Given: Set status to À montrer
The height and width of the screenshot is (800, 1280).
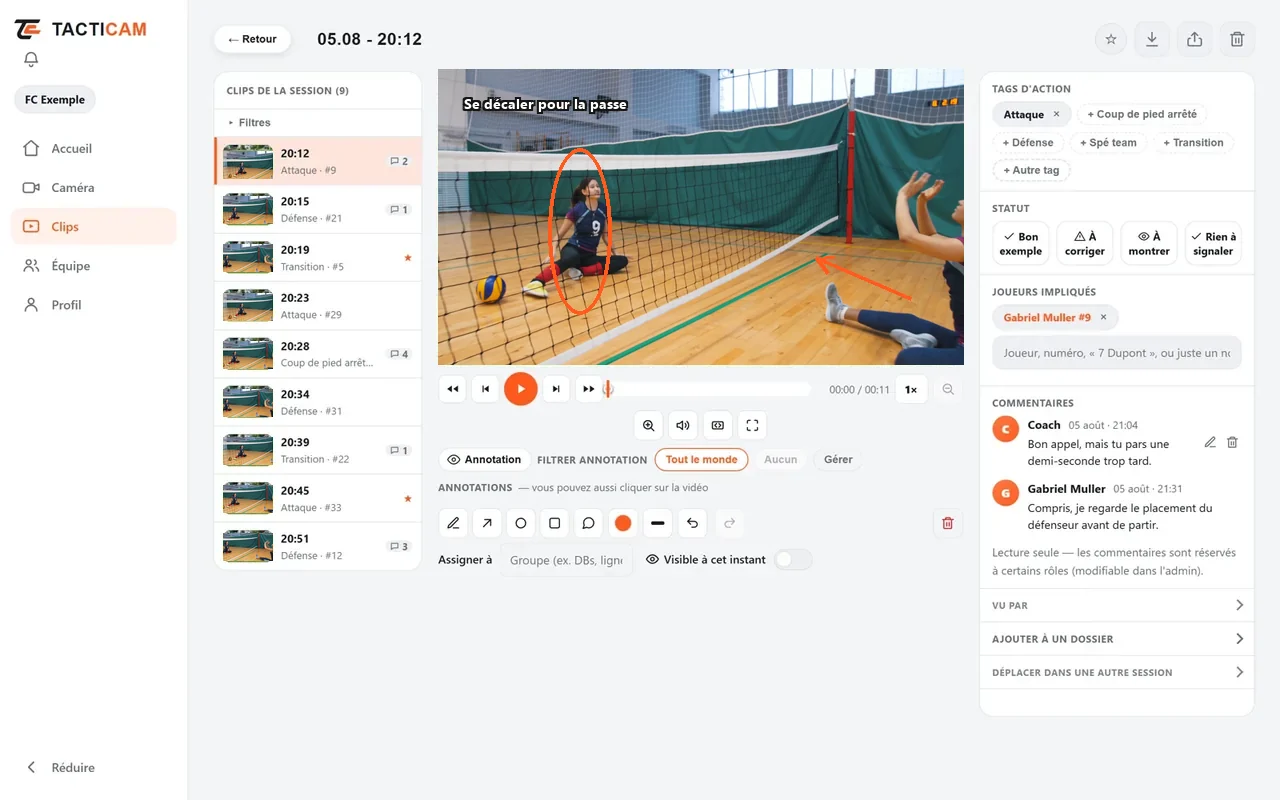Looking at the screenshot, I should pos(1149,244).
